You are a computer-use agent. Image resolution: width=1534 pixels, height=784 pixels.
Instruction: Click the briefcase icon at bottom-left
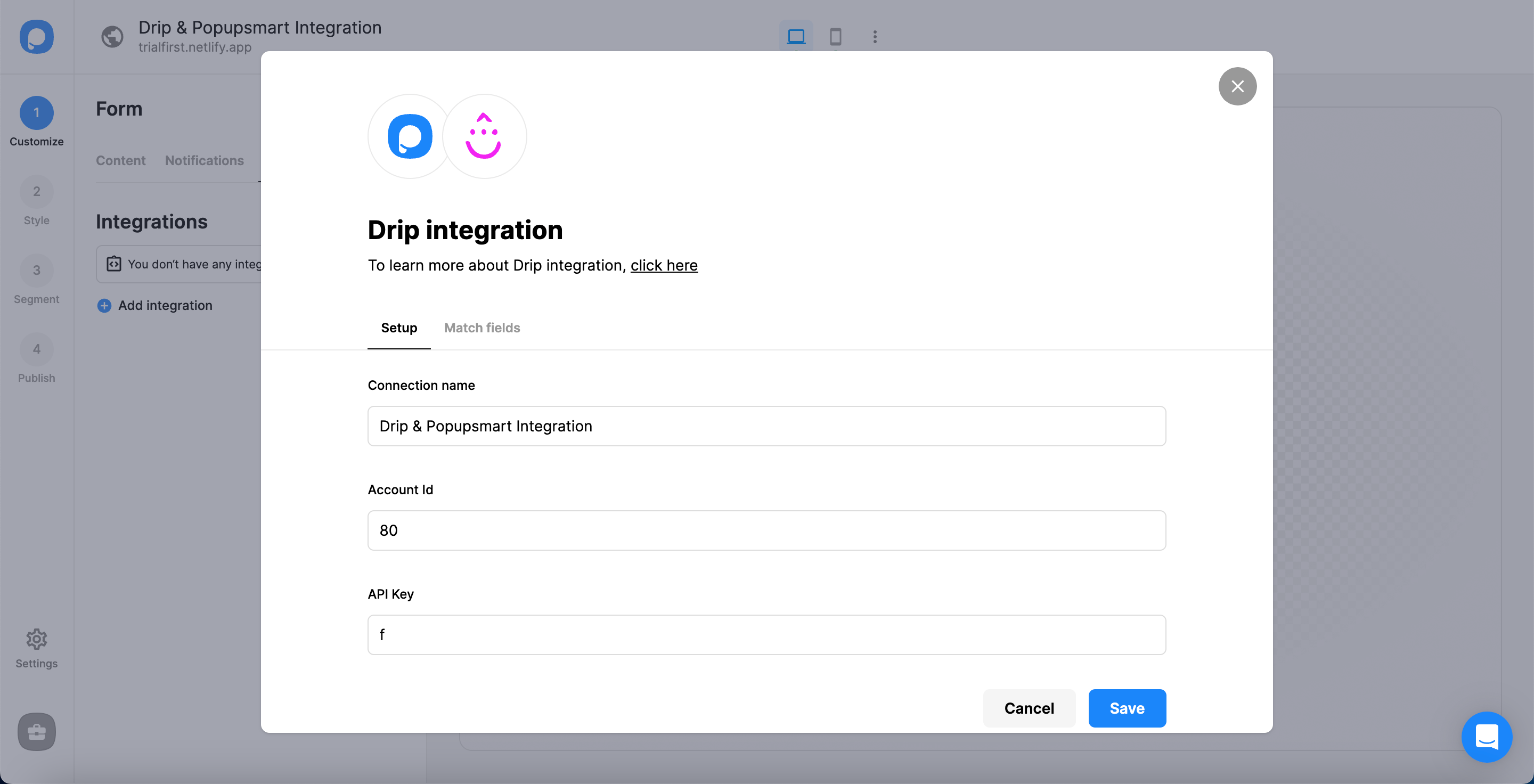coord(36,732)
